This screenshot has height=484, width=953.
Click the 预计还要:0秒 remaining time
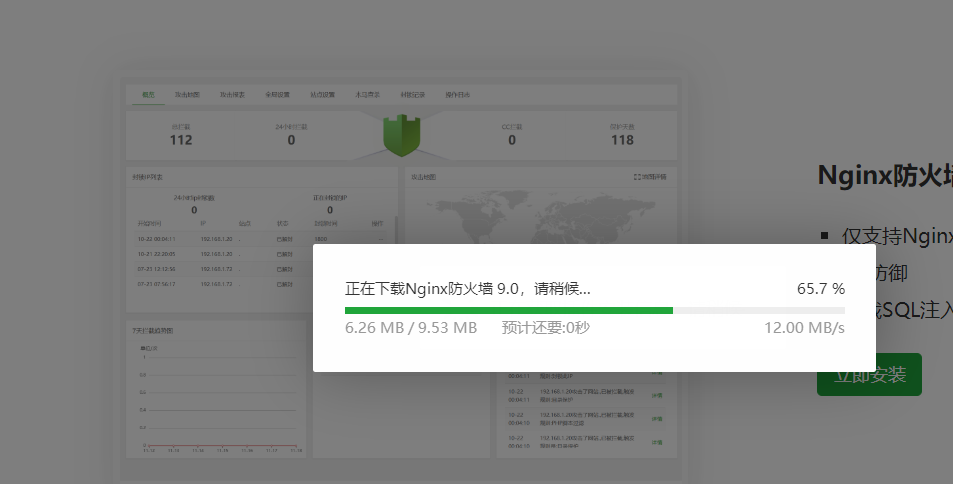[545, 328]
